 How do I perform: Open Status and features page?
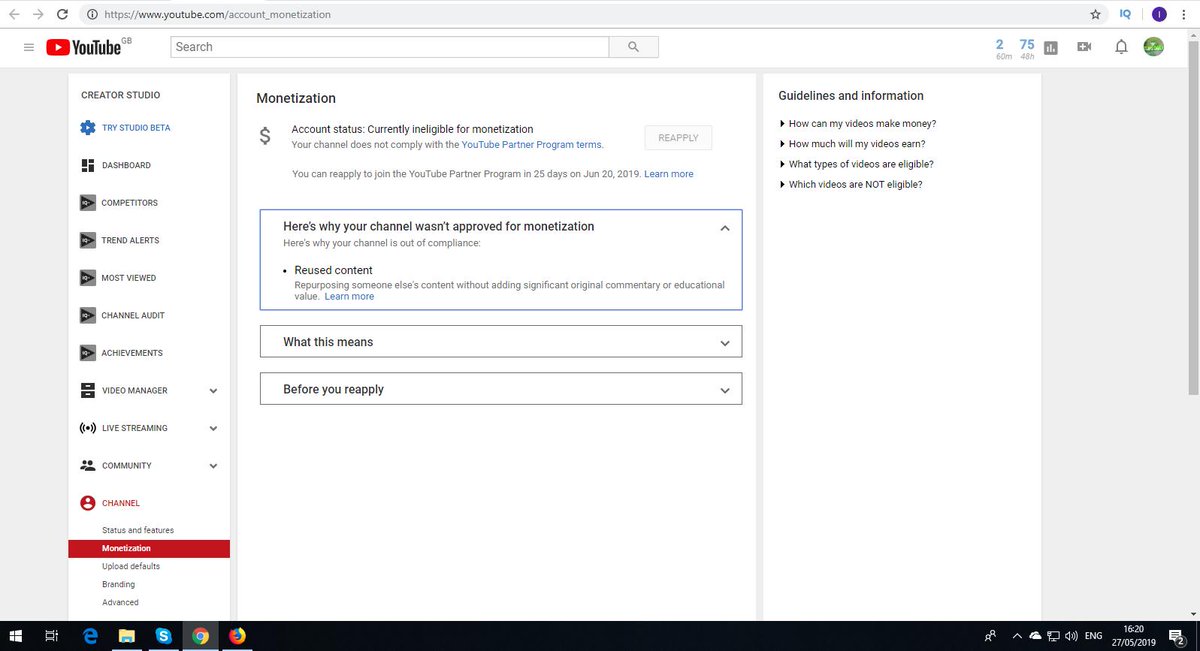point(138,530)
